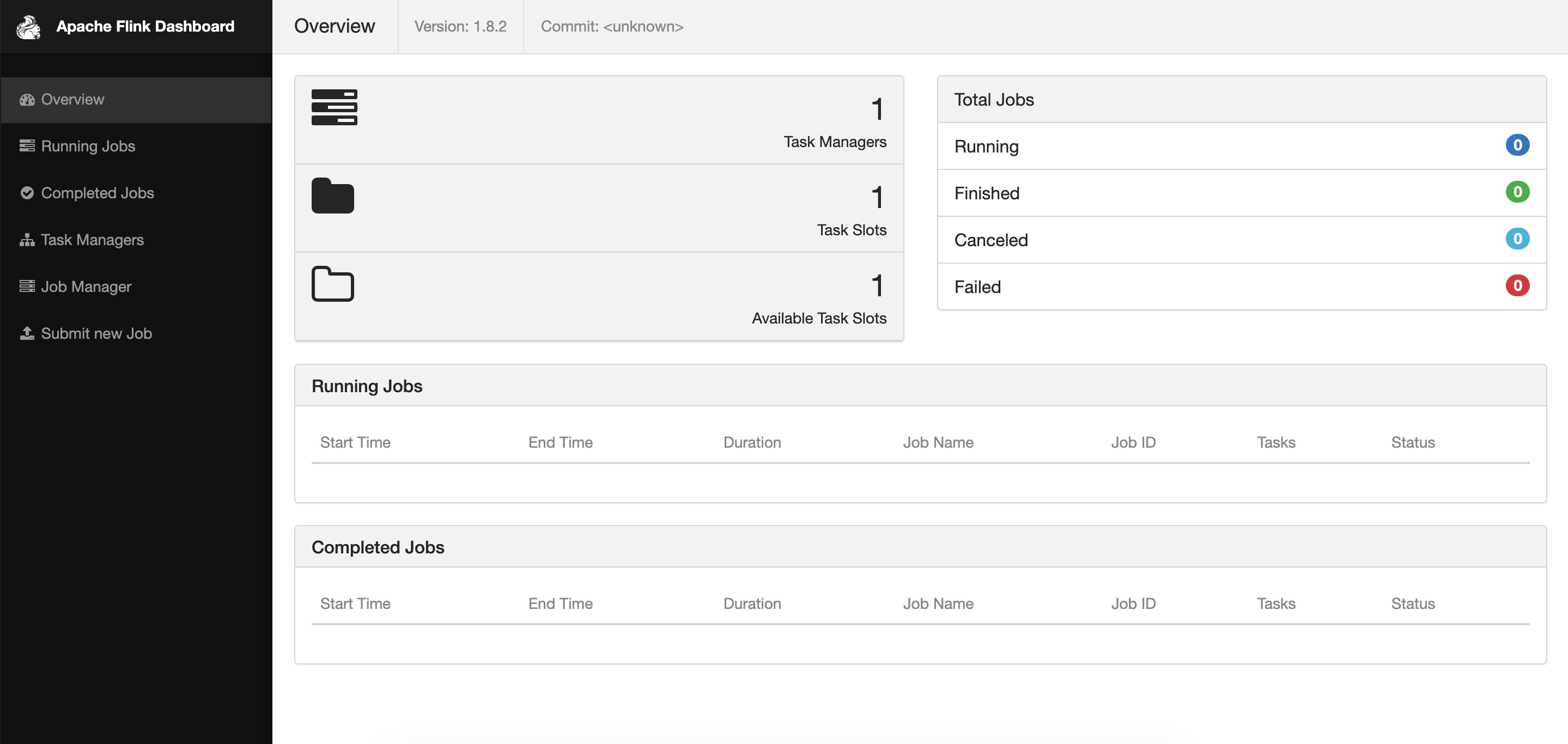Screen dimensions: 1568x744
Task: Click Status header in Completed Jobs table
Action: click(1412, 603)
